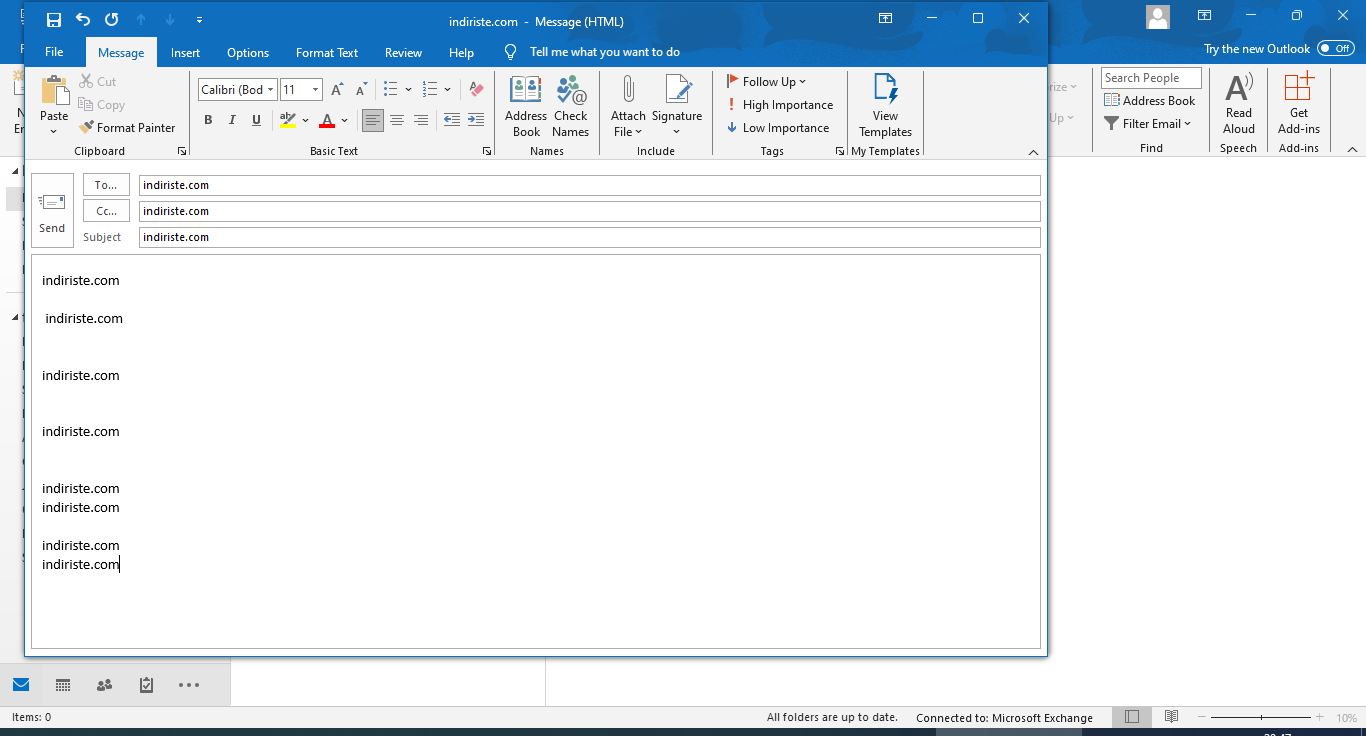The width and height of the screenshot is (1366, 736).
Task: Click Cut in Clipboard group
Action: click(98, 81)
